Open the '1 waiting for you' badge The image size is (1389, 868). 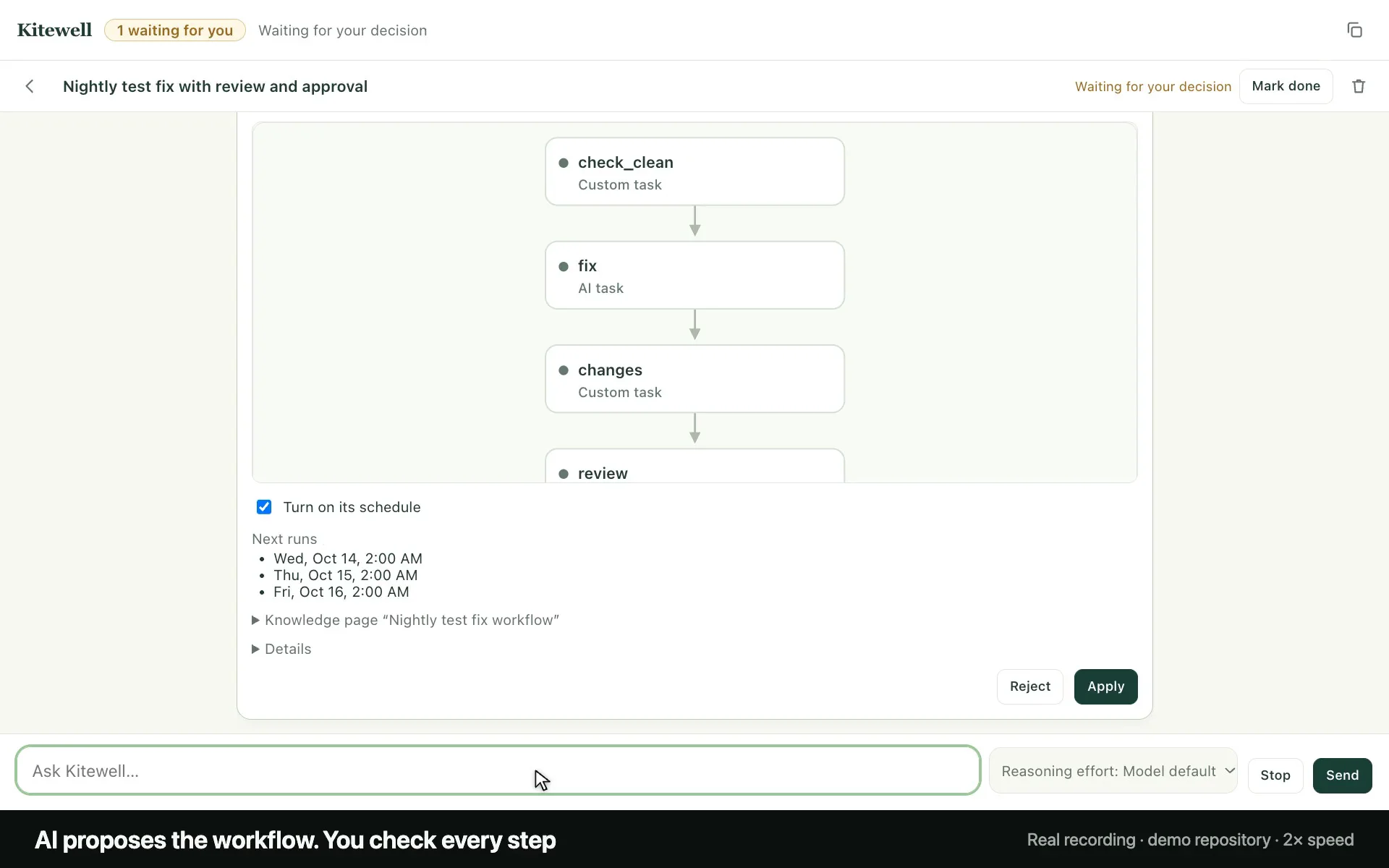(x=175, y=30)
